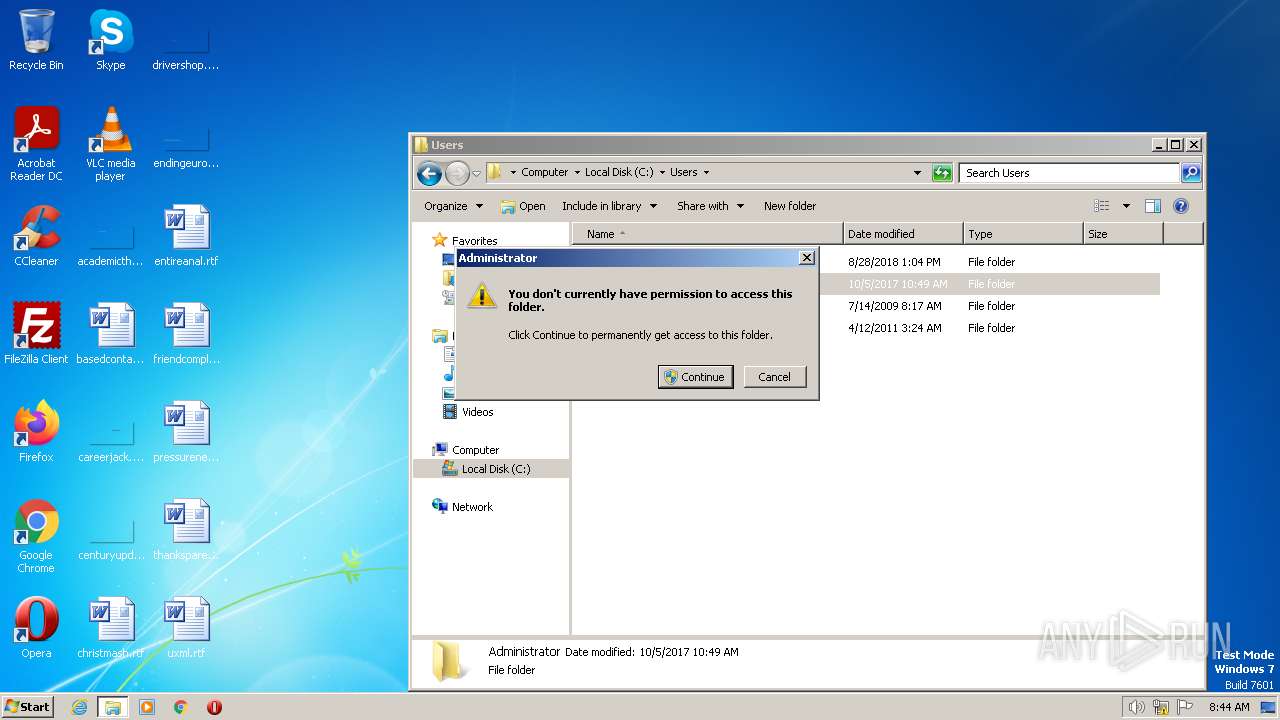This screenshot has height=720, width=1280.
Task: Sort by the Type column header
Action: click(x=1023, y=234)
